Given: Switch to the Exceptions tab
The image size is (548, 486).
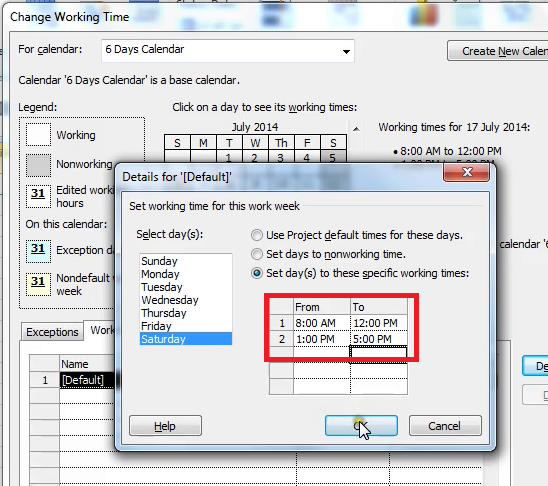Looking at the screenshot, I should [52, 332].
